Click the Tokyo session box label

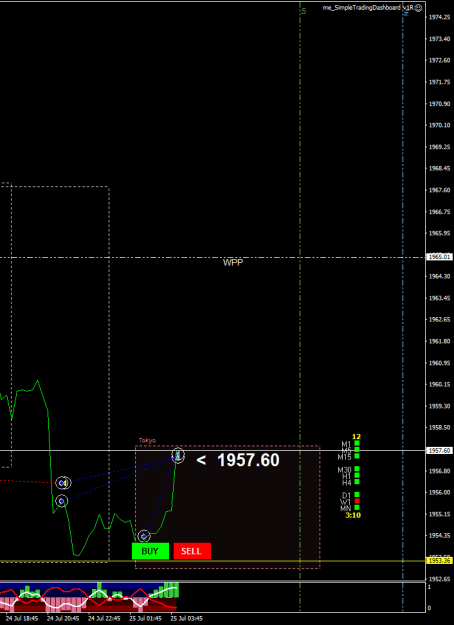click(147, 440)
